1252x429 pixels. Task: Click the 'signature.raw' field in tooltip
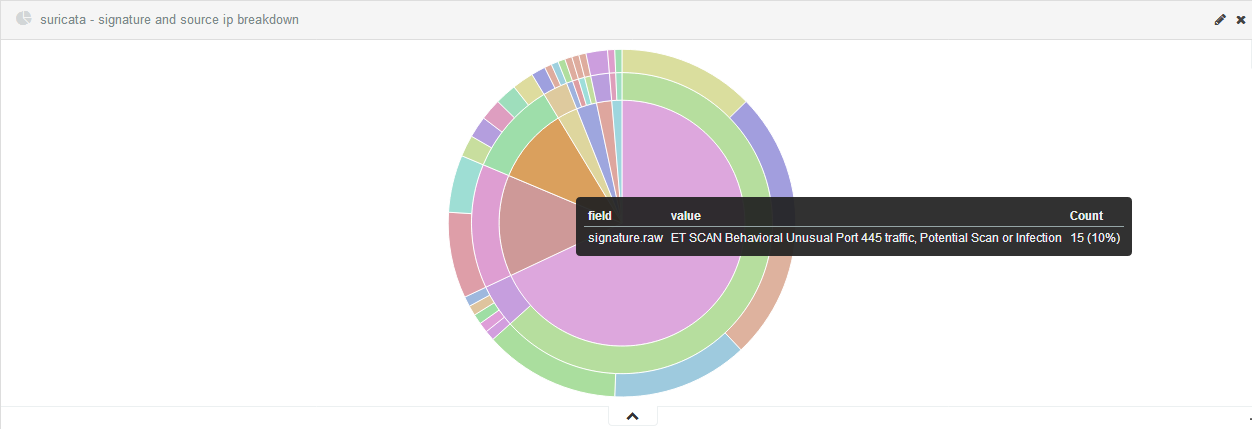point(625,238)
